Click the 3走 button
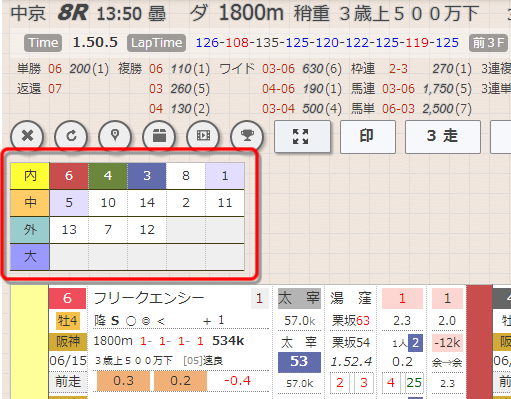 pyautogui.click(x=443, y=137)
